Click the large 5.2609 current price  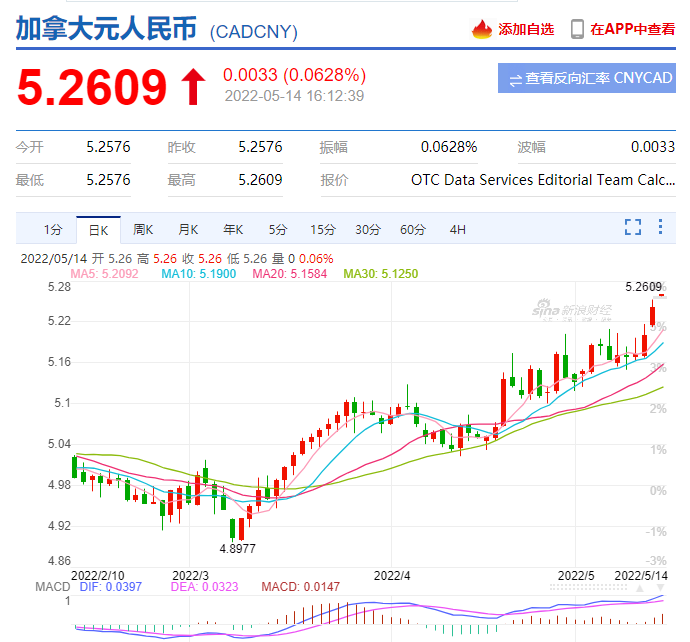(x=92, y=87)
